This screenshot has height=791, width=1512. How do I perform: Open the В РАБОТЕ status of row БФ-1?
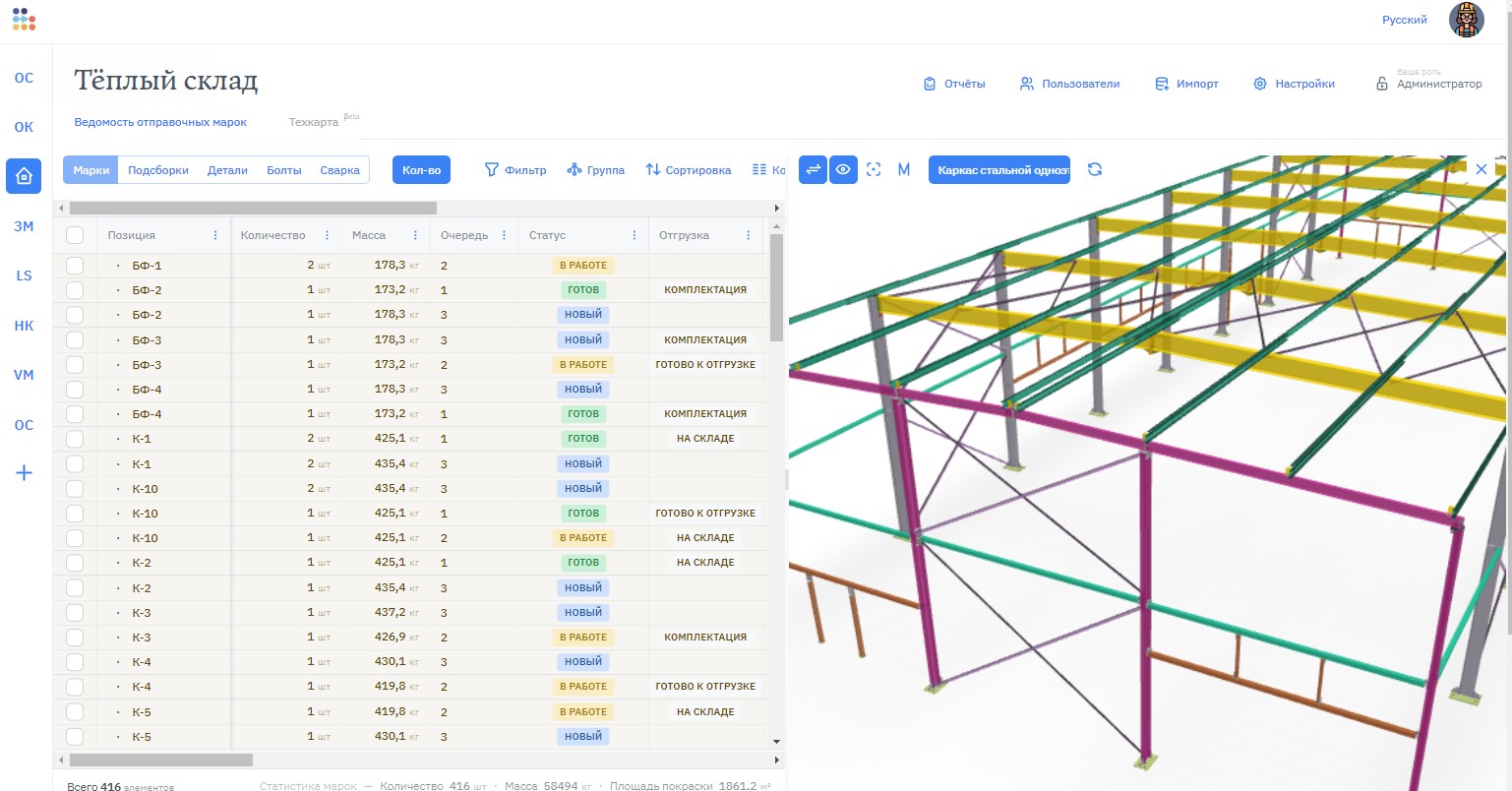click(583, 266)
